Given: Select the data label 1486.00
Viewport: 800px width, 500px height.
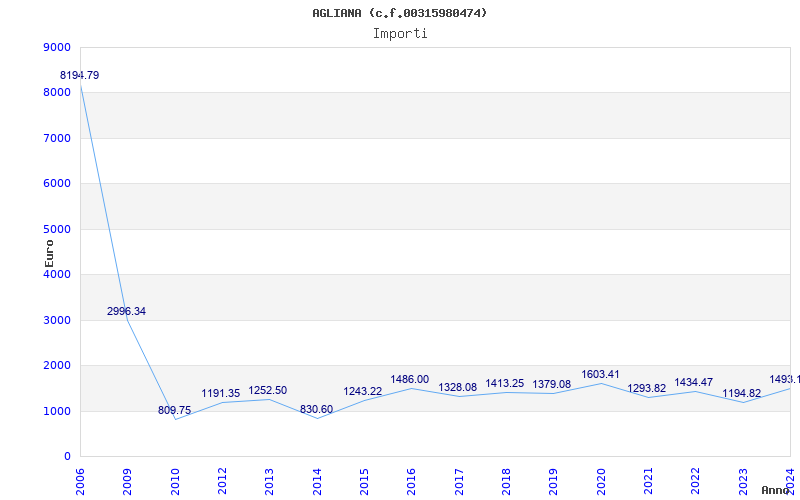Looking at the screenshot, I should tap(410, 380).
